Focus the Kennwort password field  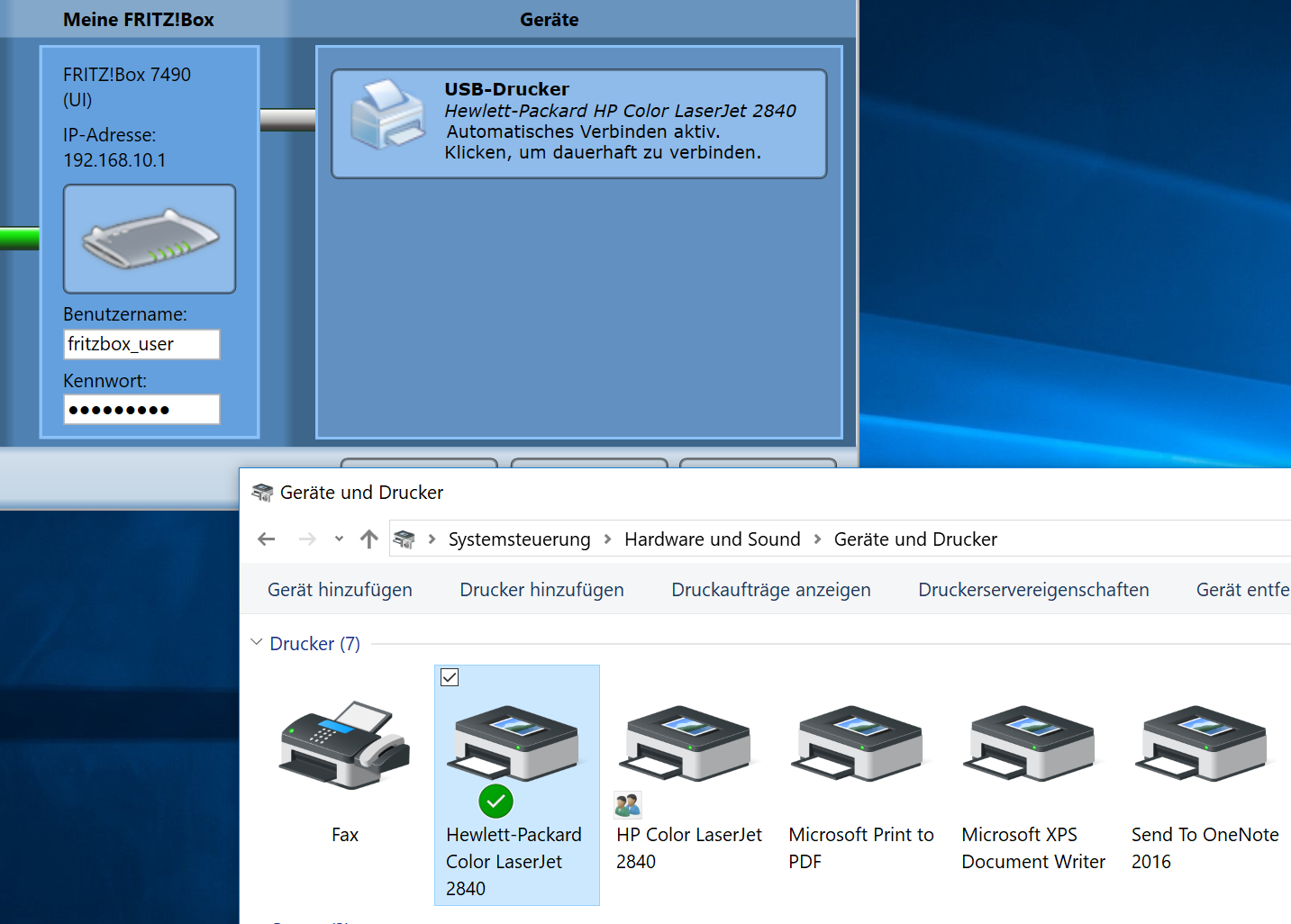[x=141, y=410]
